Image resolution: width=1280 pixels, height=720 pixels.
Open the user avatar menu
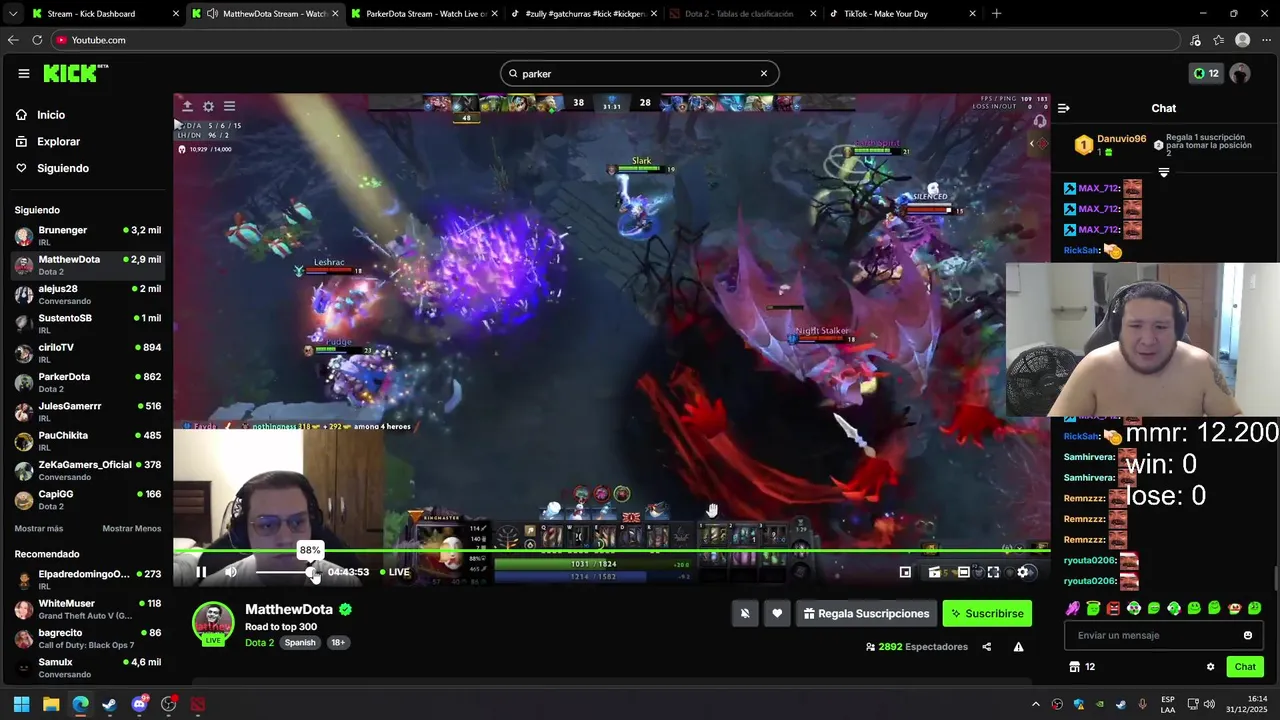(1240, 73)
